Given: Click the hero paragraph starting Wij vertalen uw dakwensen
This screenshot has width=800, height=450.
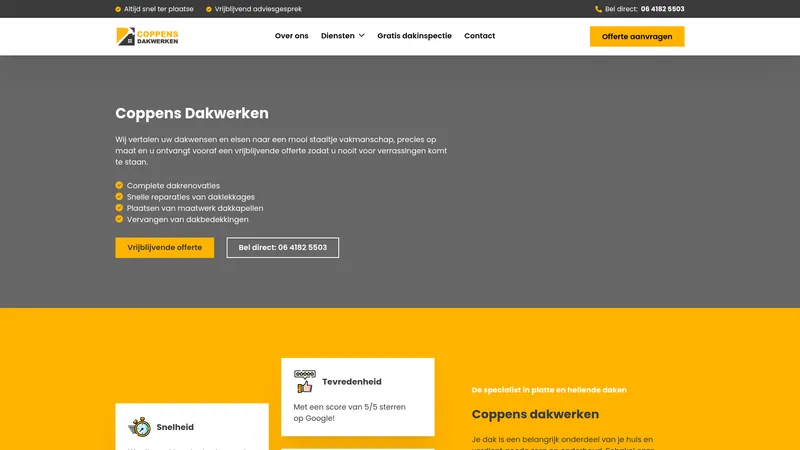Looking at the screenshot, I should pyautogui.click(x=281, y=151).
